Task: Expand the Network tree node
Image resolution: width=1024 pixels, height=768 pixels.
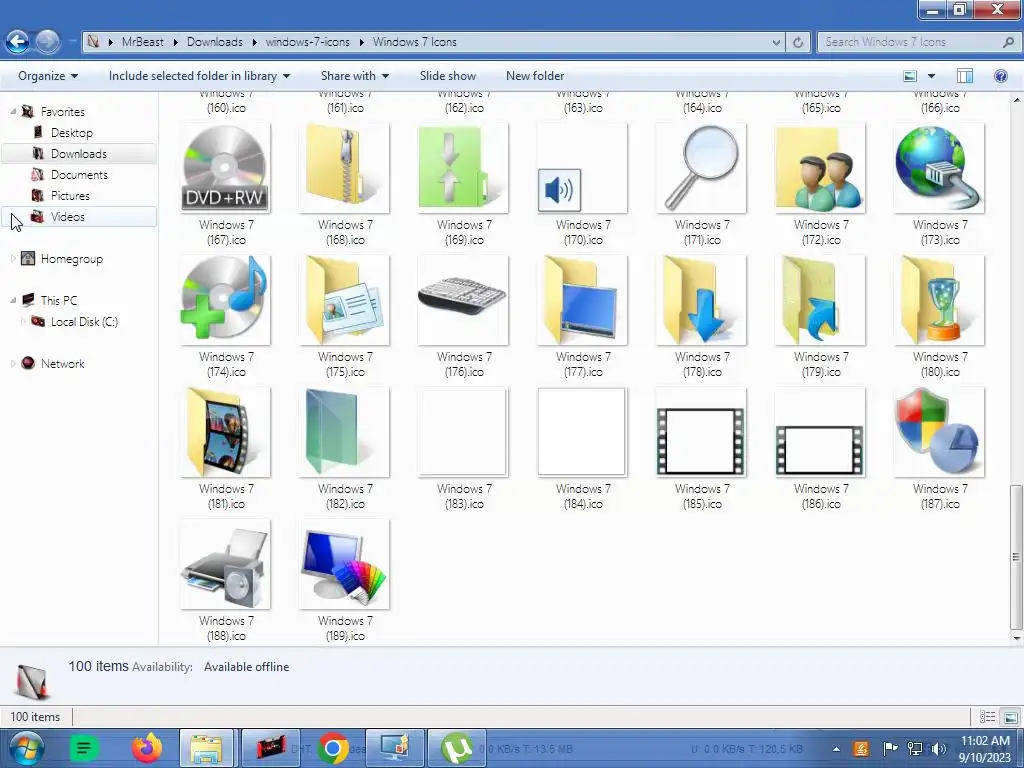Action: pos(13,364)
